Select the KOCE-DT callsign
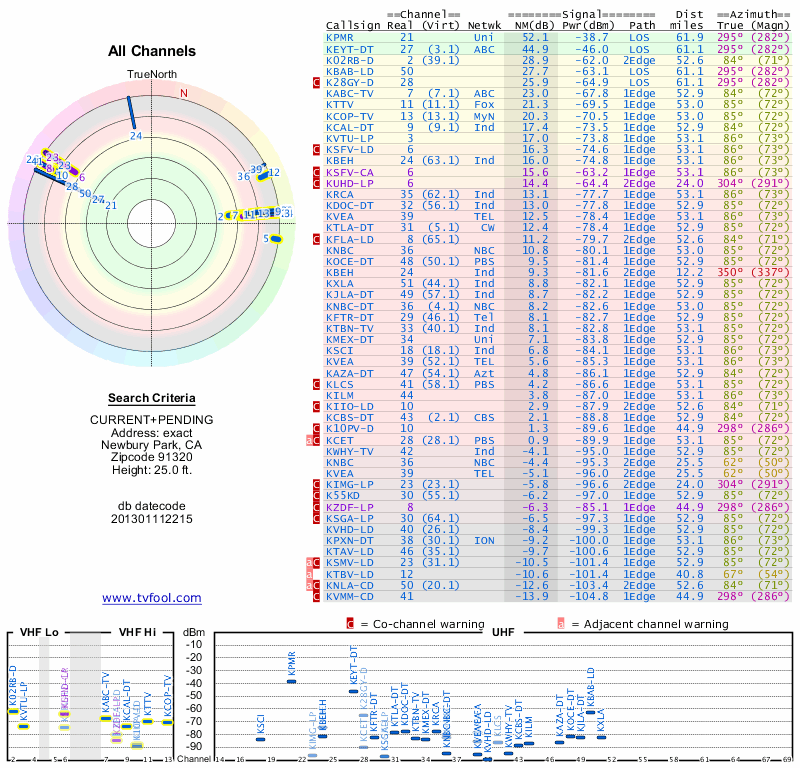Viewport: 800px width, 768px height. pos(350,261)
